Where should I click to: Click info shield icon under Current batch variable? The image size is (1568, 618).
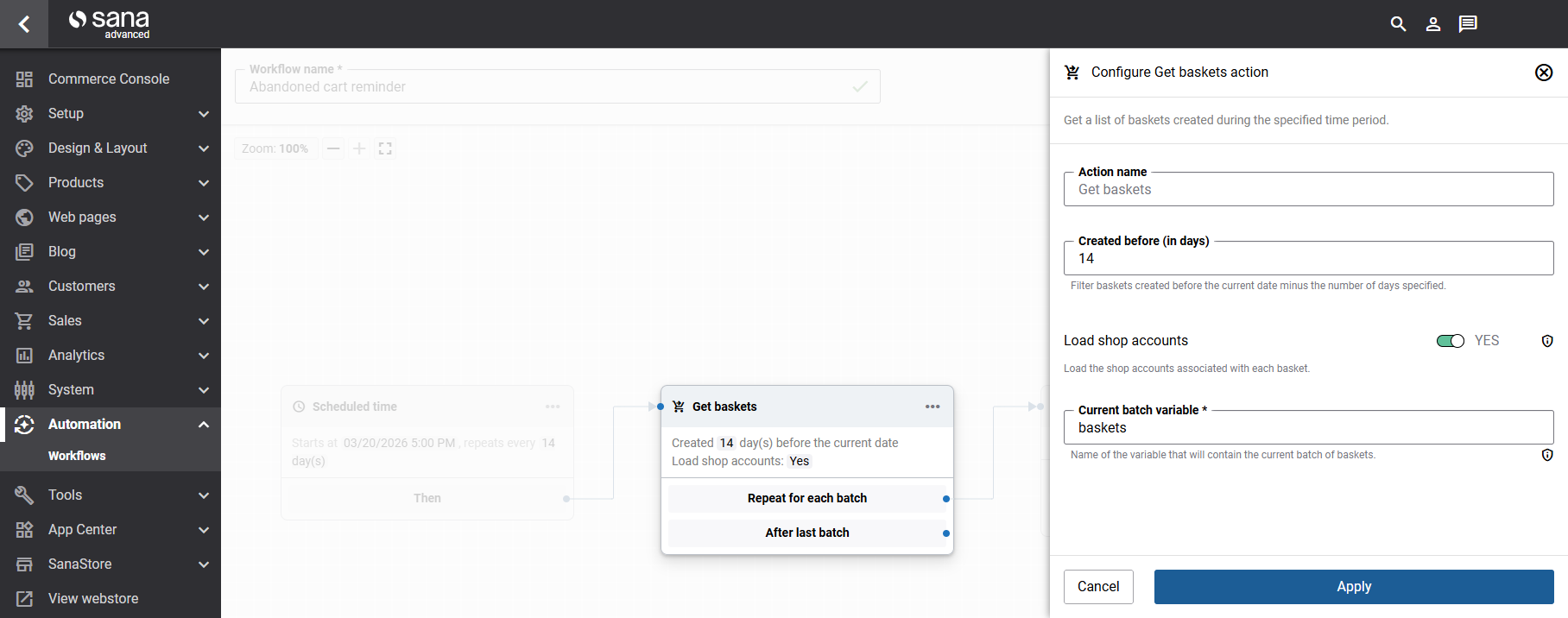click(x=1546, y=455)
